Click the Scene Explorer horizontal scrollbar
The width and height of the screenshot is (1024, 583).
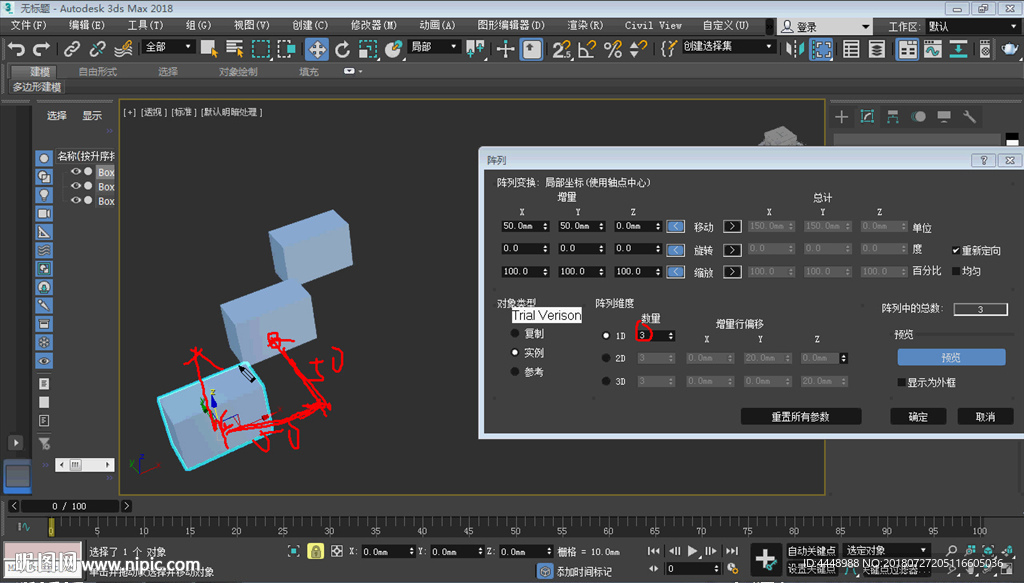pyautogui.click(x=84, y=465)
